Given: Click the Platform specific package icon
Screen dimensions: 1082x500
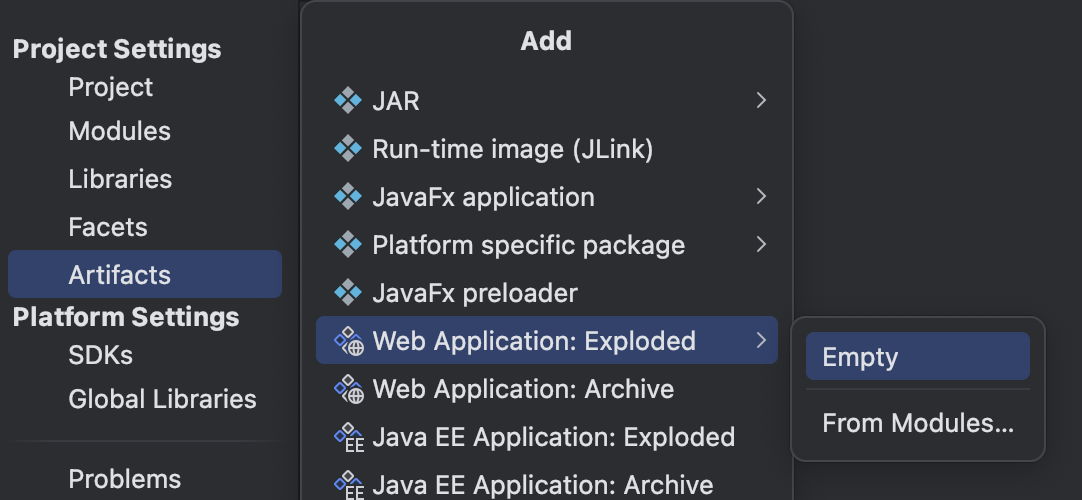Looking at the screenshot, I should pyautogui.click(x=348, y=245).
